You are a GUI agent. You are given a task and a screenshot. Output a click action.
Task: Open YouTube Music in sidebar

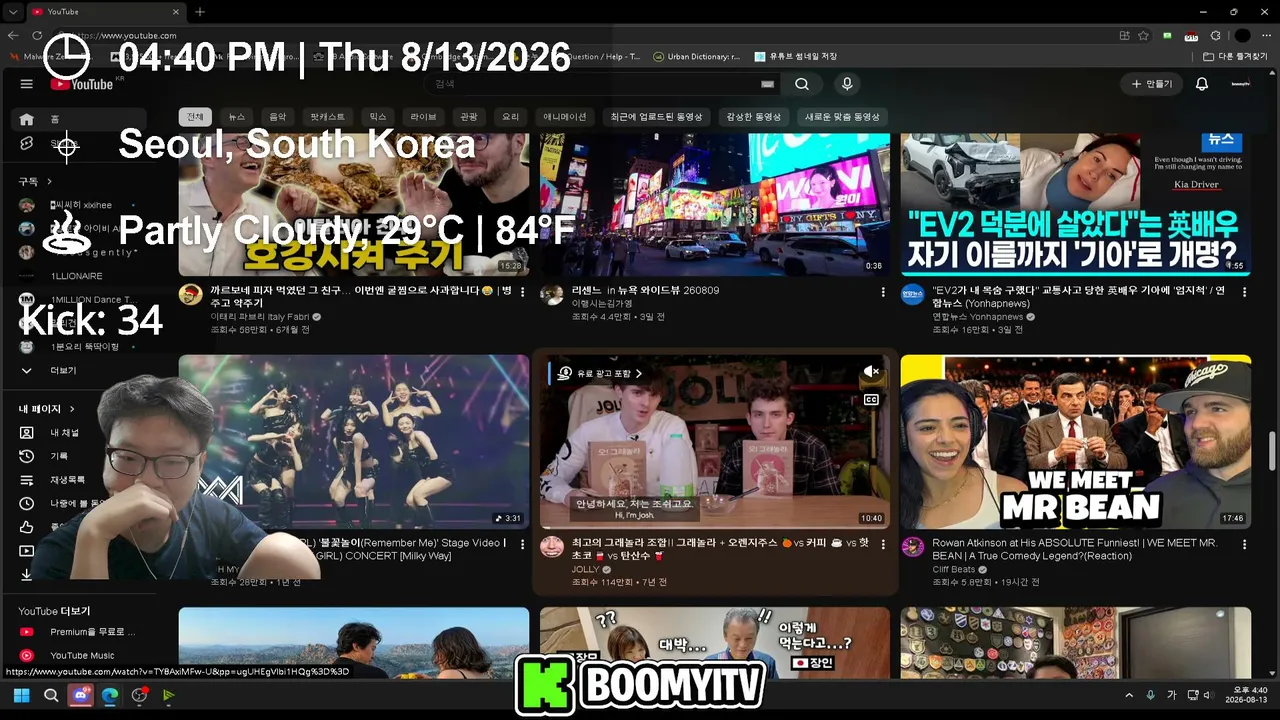78,656
